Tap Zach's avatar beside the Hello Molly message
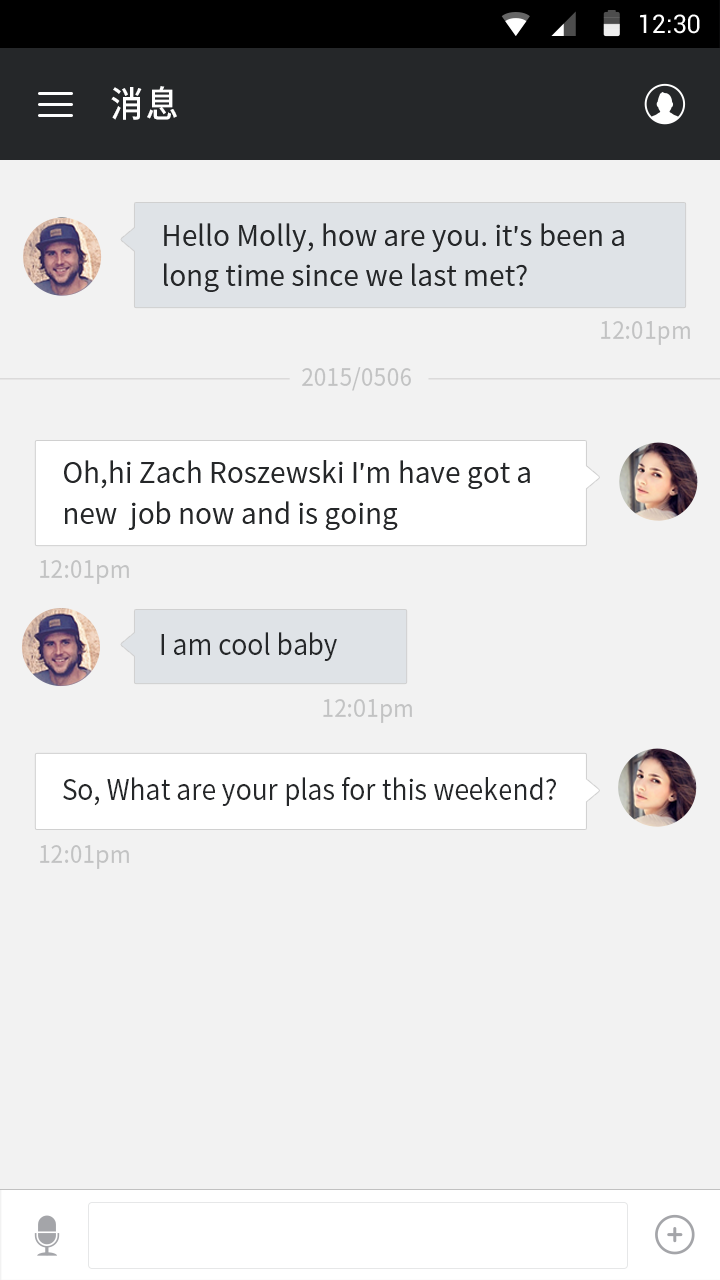720x1280 pixels. (x=62, y=256)
